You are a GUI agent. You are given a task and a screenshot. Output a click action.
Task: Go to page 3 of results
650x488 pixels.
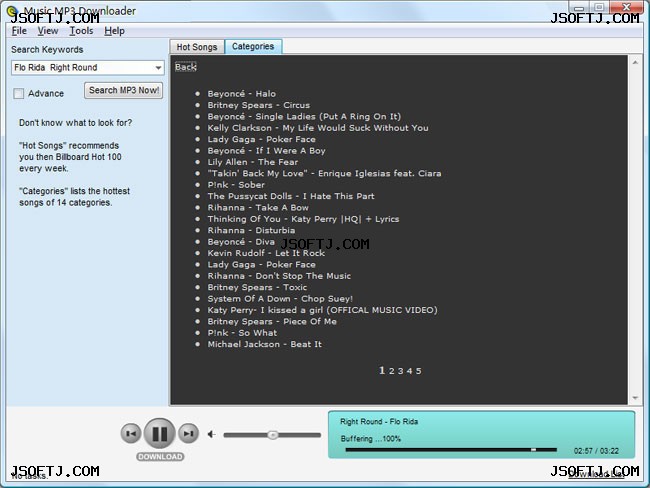400,371
